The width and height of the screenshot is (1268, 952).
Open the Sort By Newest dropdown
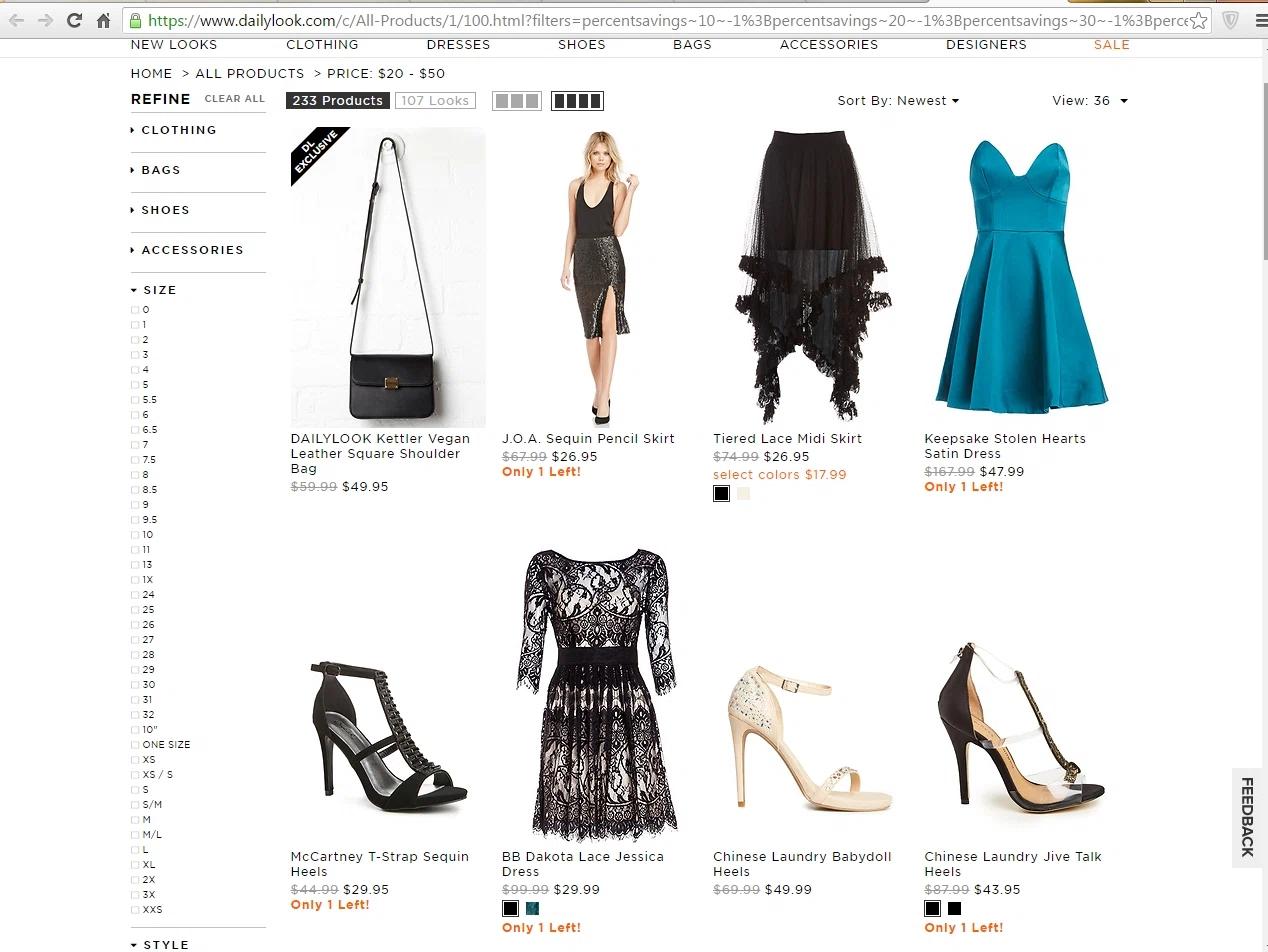(x=898, y=101)
